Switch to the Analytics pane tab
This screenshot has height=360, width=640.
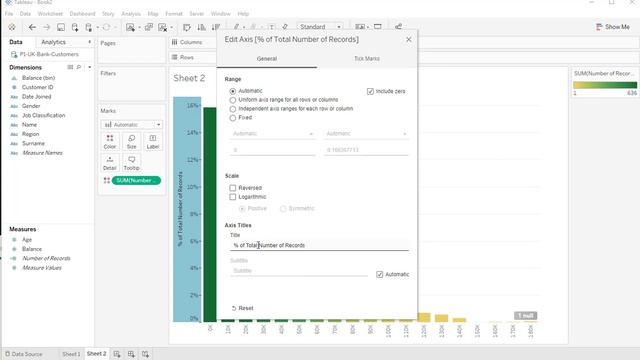[x=53, y=42]
